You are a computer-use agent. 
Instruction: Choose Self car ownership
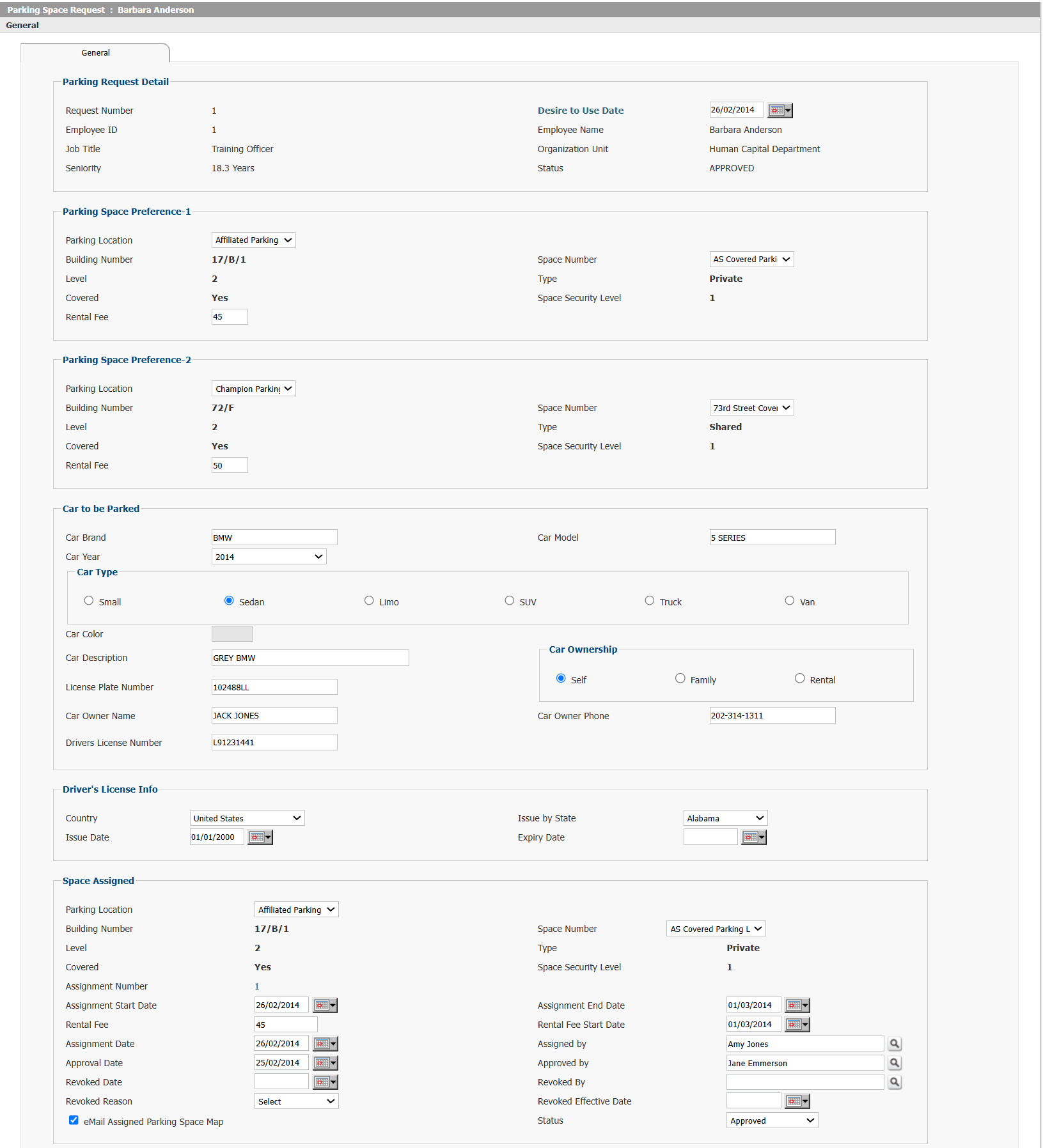point(561,679)
